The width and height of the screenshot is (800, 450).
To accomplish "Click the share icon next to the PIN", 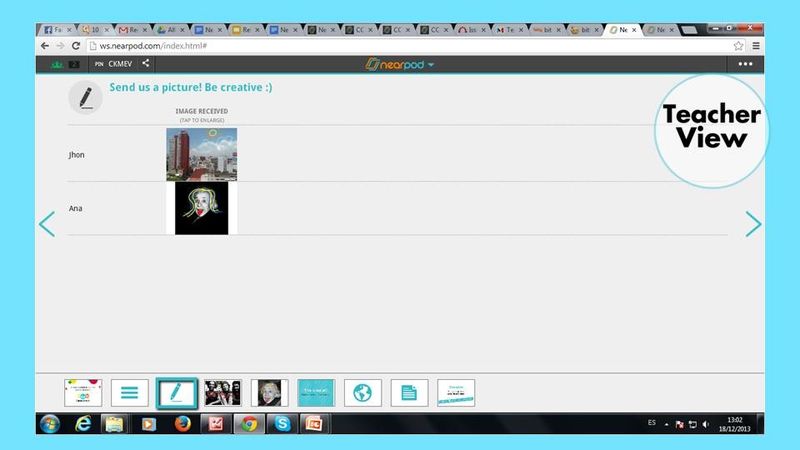I will tap(146, 64).
